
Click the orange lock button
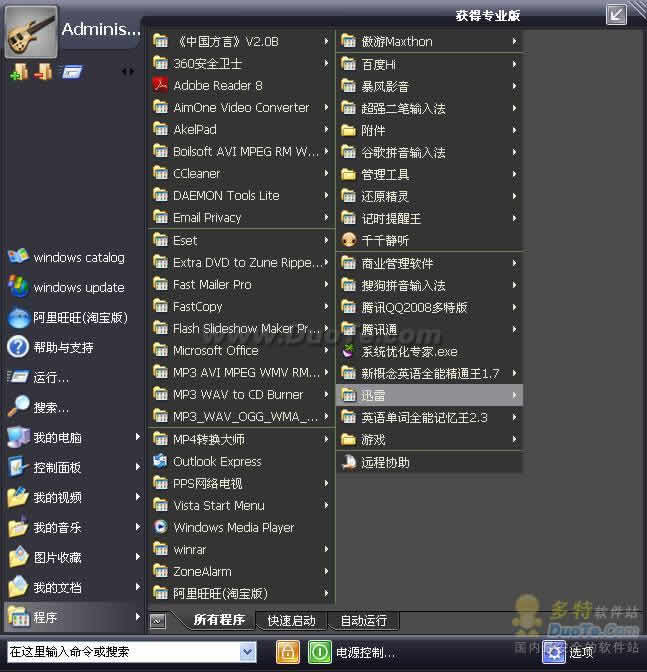point(288,652)
